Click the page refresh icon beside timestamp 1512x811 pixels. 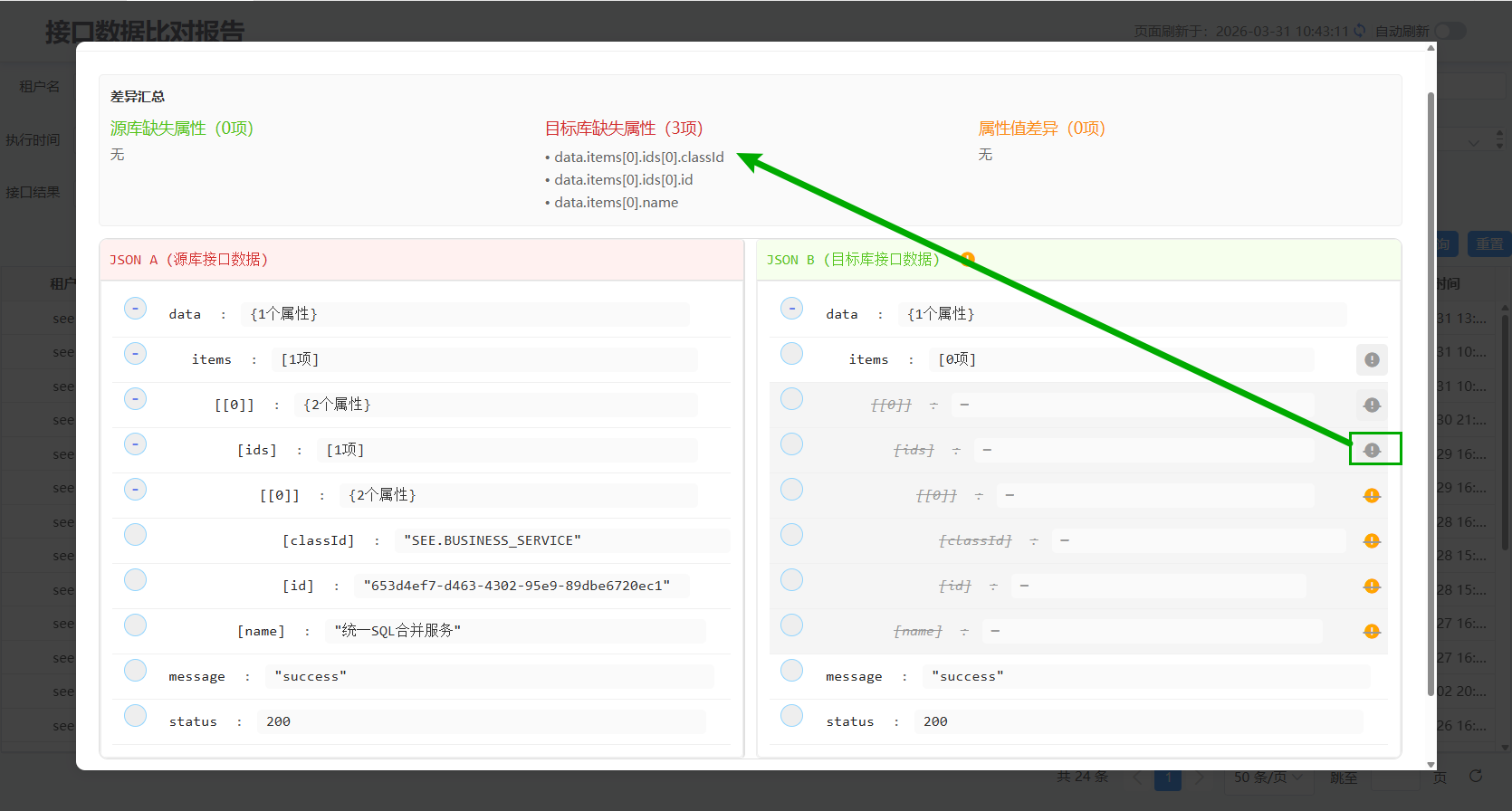[x=1359, y=31]
